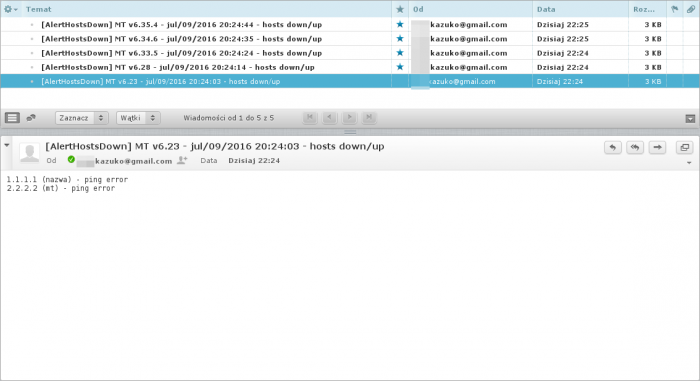This screenshot has width=700, height=381.
Task: Click the message subject heading in preview
Action: (x=215, y=146)
